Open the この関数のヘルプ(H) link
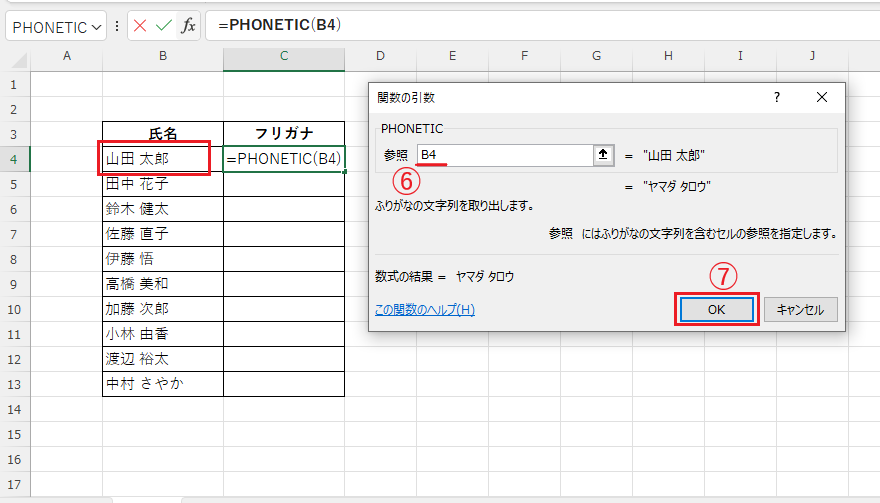The height and width of the screenshot is (503, 880). coord(425,310)
